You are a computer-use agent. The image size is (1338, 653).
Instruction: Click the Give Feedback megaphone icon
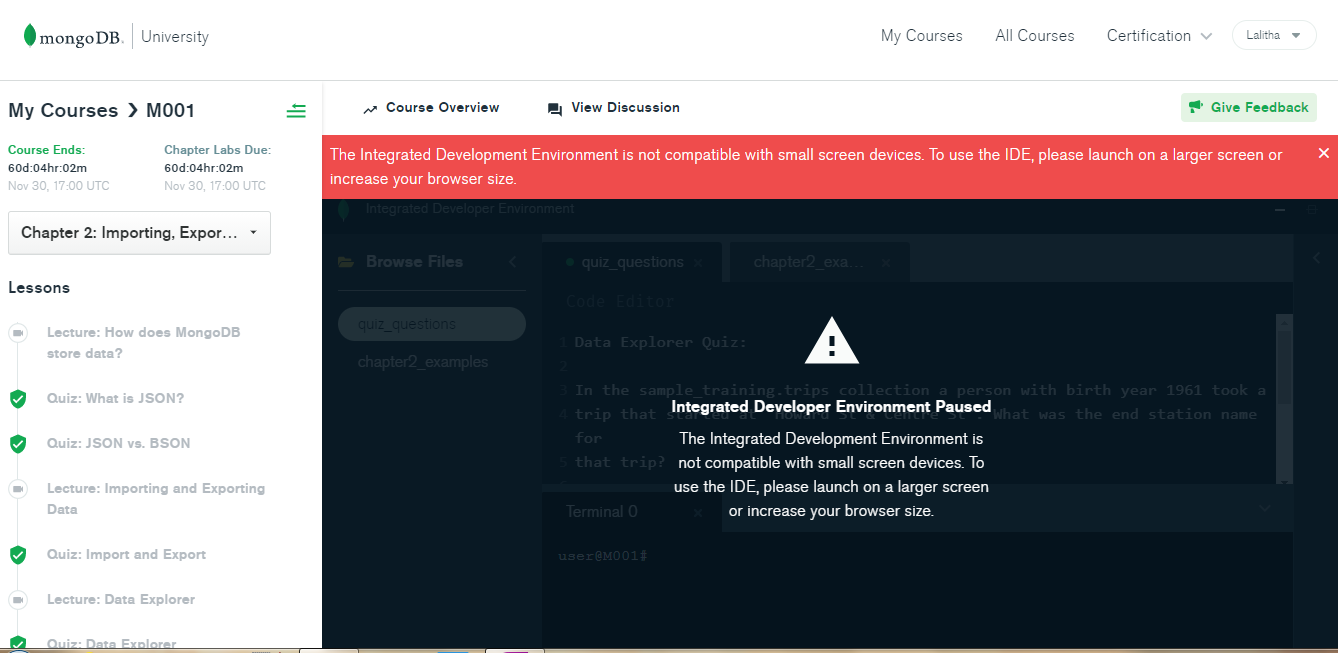[x=1194, y=107]
